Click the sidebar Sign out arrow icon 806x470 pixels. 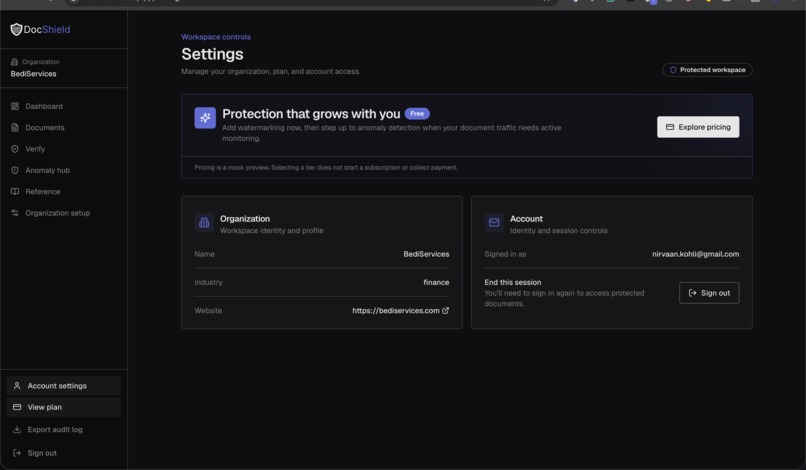pyautogui.click(x=17, y=453)
